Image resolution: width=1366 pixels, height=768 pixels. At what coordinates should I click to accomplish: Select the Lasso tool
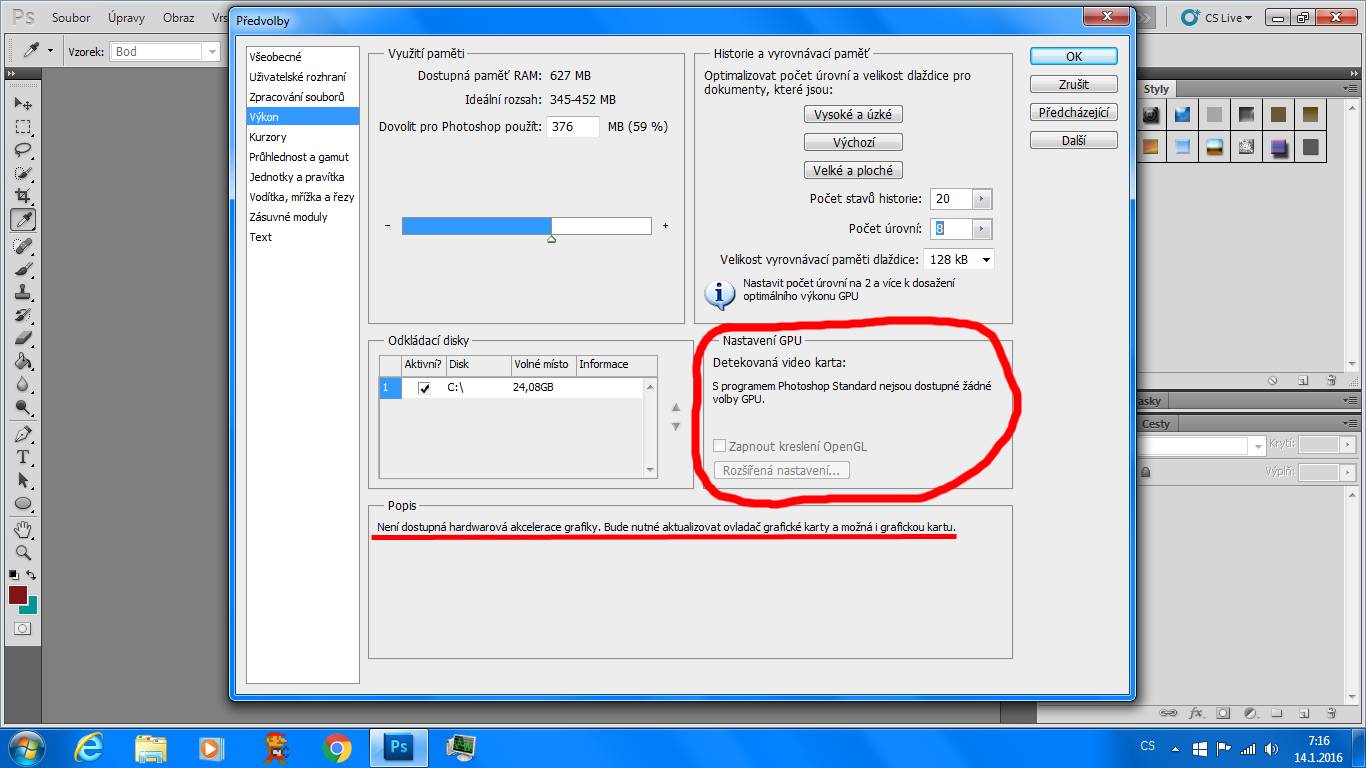tap(22, 151)
